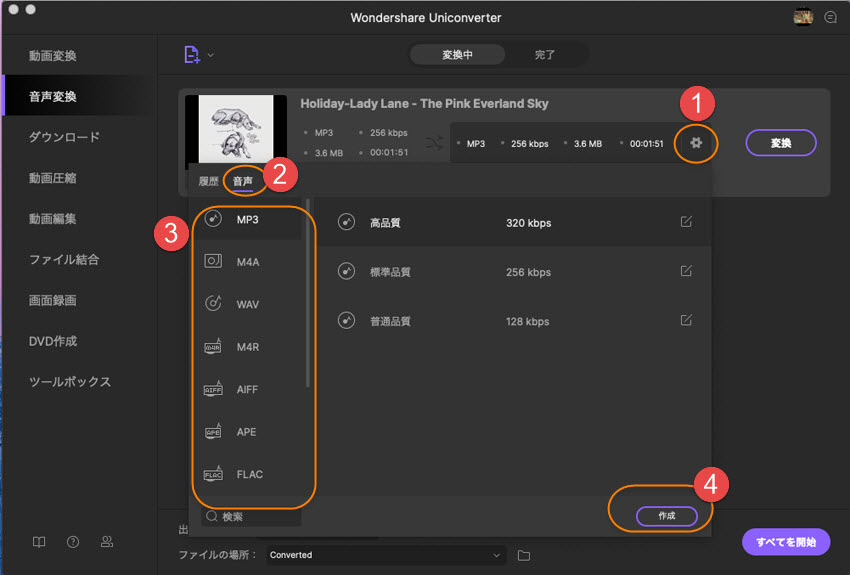Select the 標準品質 preset label

pyautogui.click(x=390, y=272)
